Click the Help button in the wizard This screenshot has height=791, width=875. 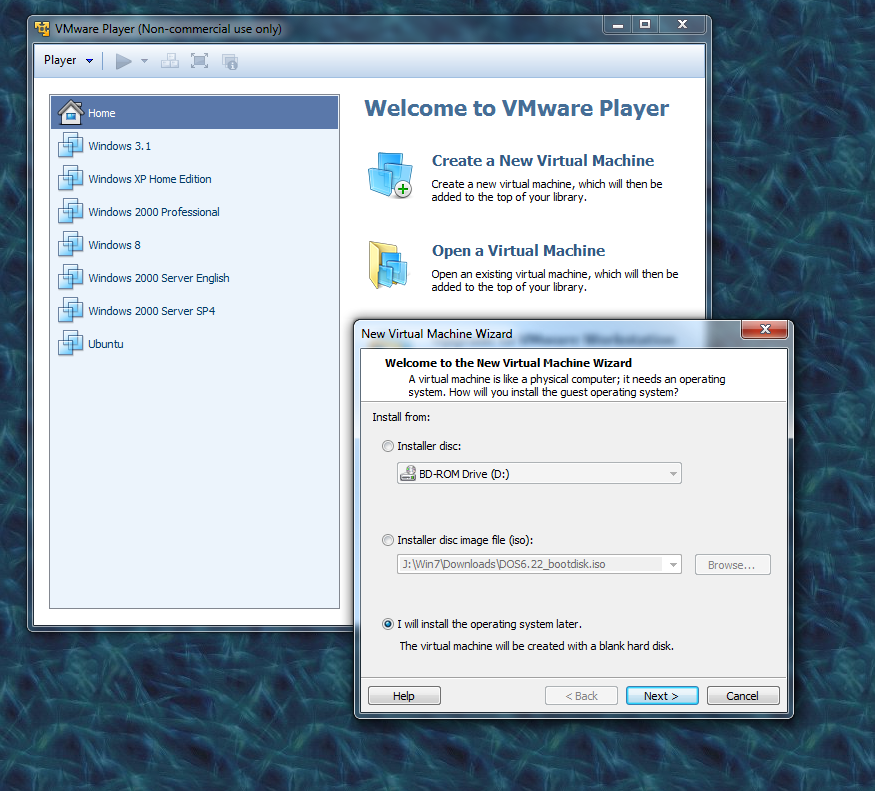click(404, 696)
